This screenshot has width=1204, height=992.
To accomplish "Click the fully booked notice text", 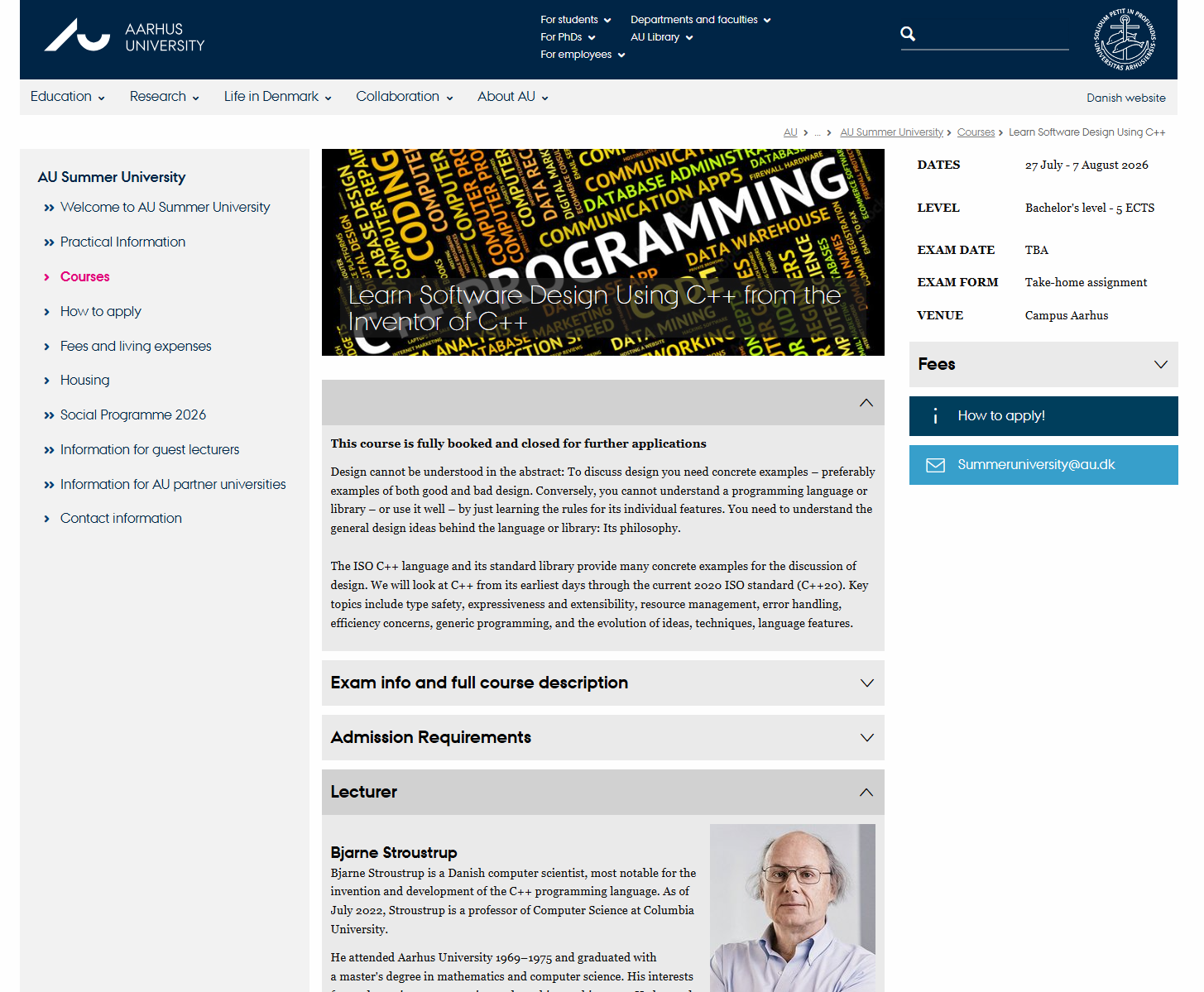I will [x=519, y=444].
